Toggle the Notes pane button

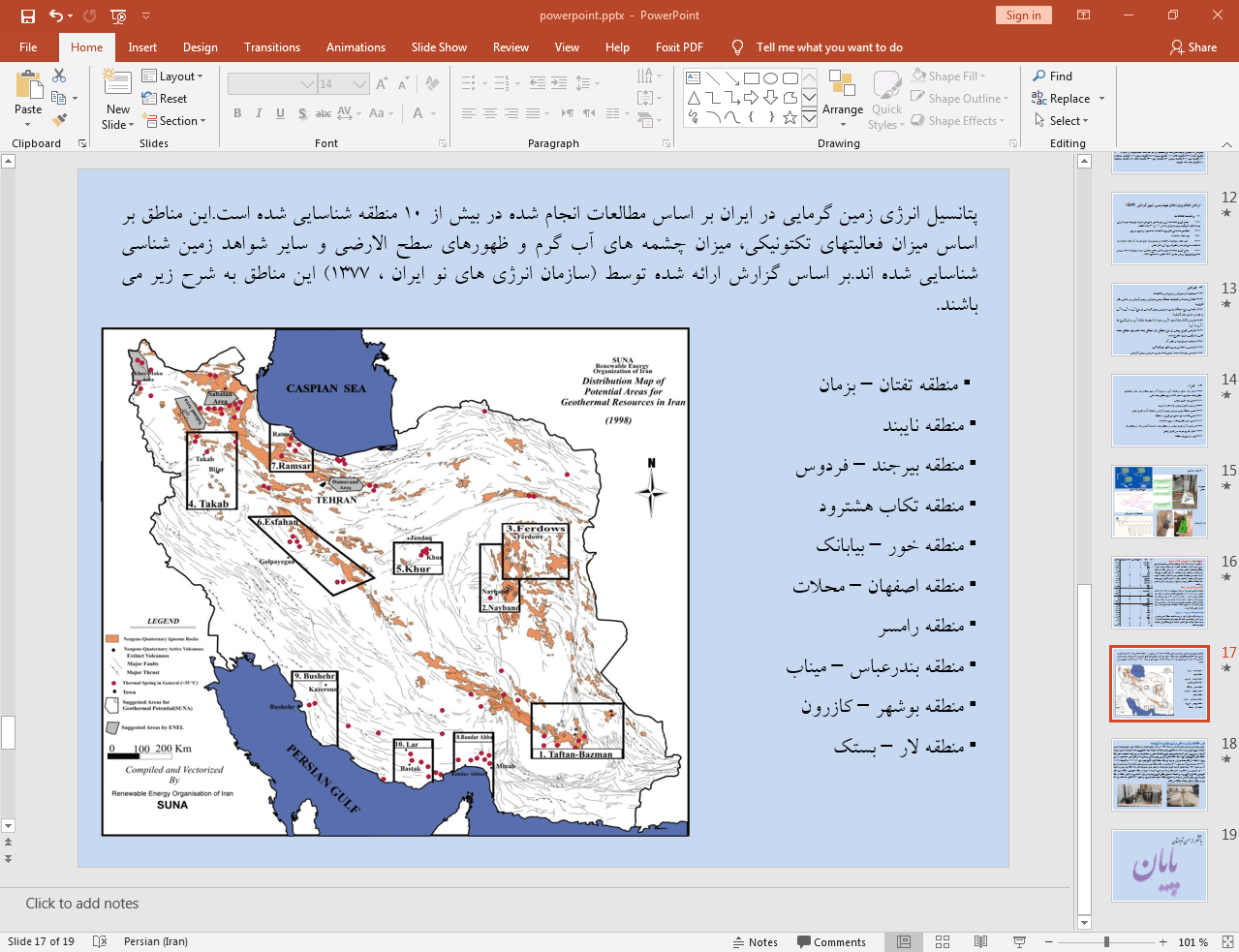(756, 941)
